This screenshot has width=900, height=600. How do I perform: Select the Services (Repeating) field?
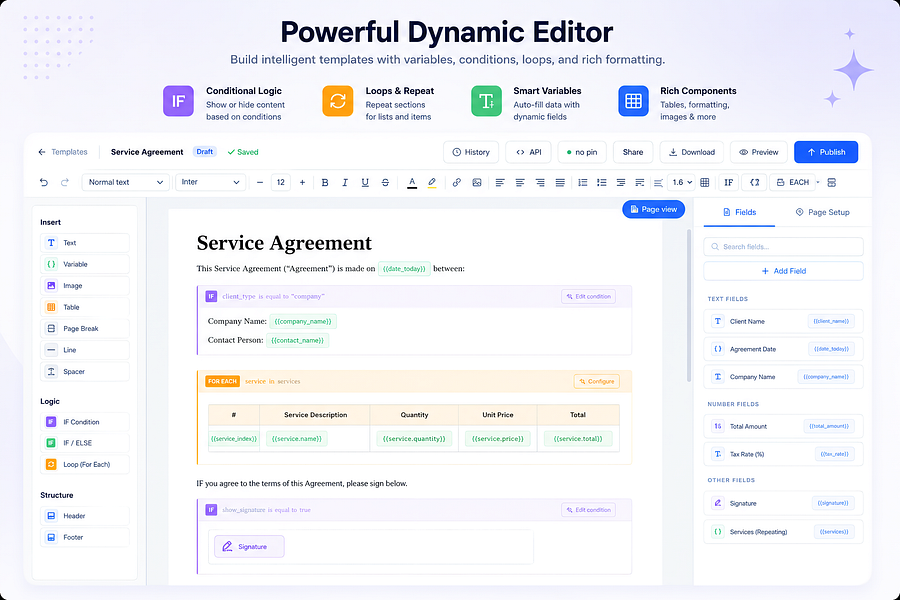pos(783,532)
